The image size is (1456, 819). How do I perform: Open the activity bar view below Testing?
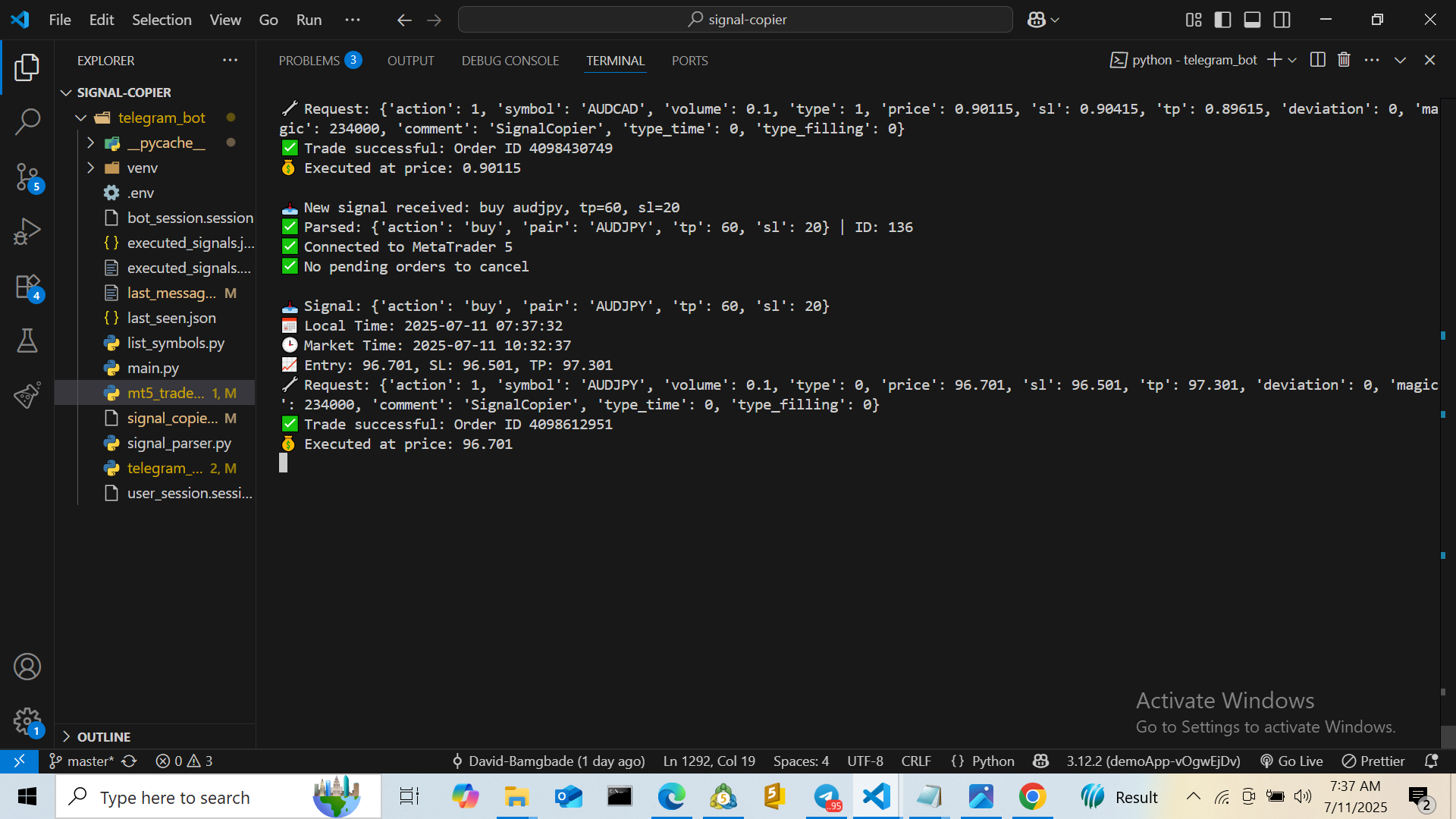[27, 395]
